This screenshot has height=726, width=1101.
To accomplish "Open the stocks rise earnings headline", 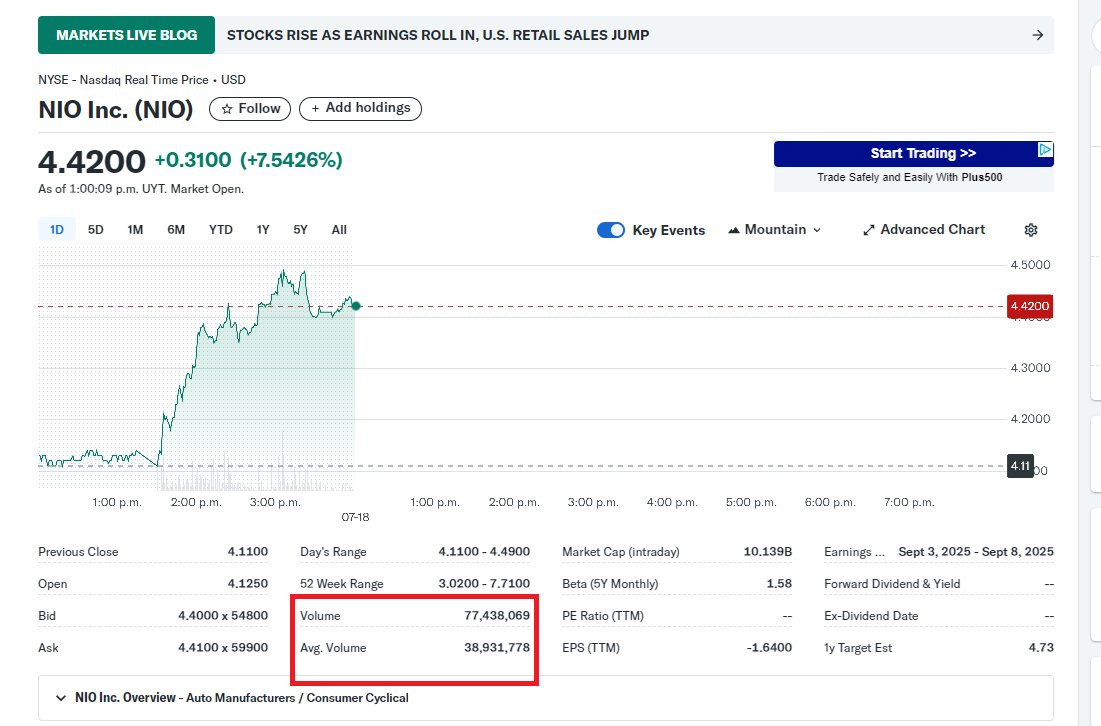I will [438, 35].
